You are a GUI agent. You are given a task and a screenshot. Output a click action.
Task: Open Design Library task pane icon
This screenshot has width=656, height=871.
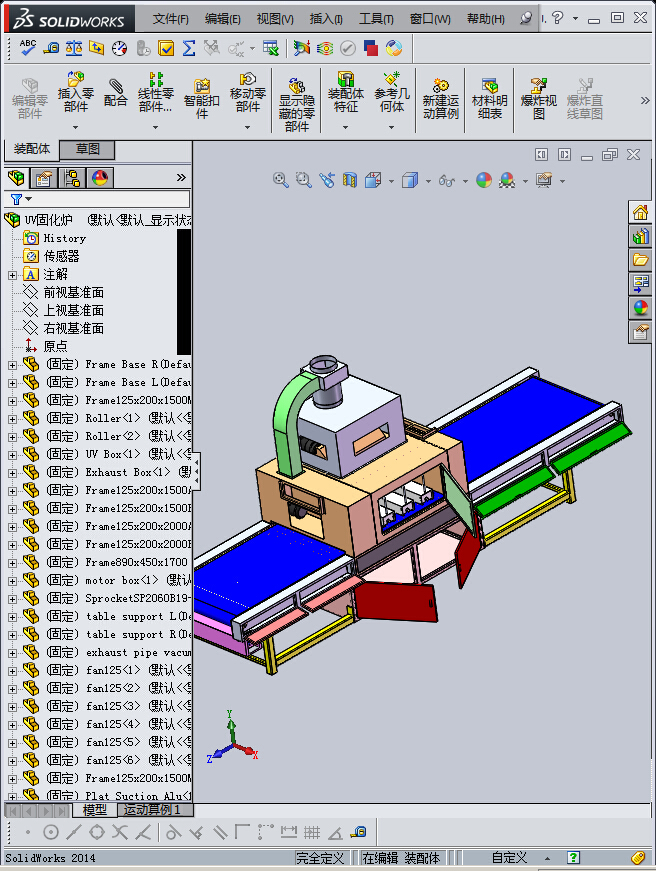[x=640, y=236]
